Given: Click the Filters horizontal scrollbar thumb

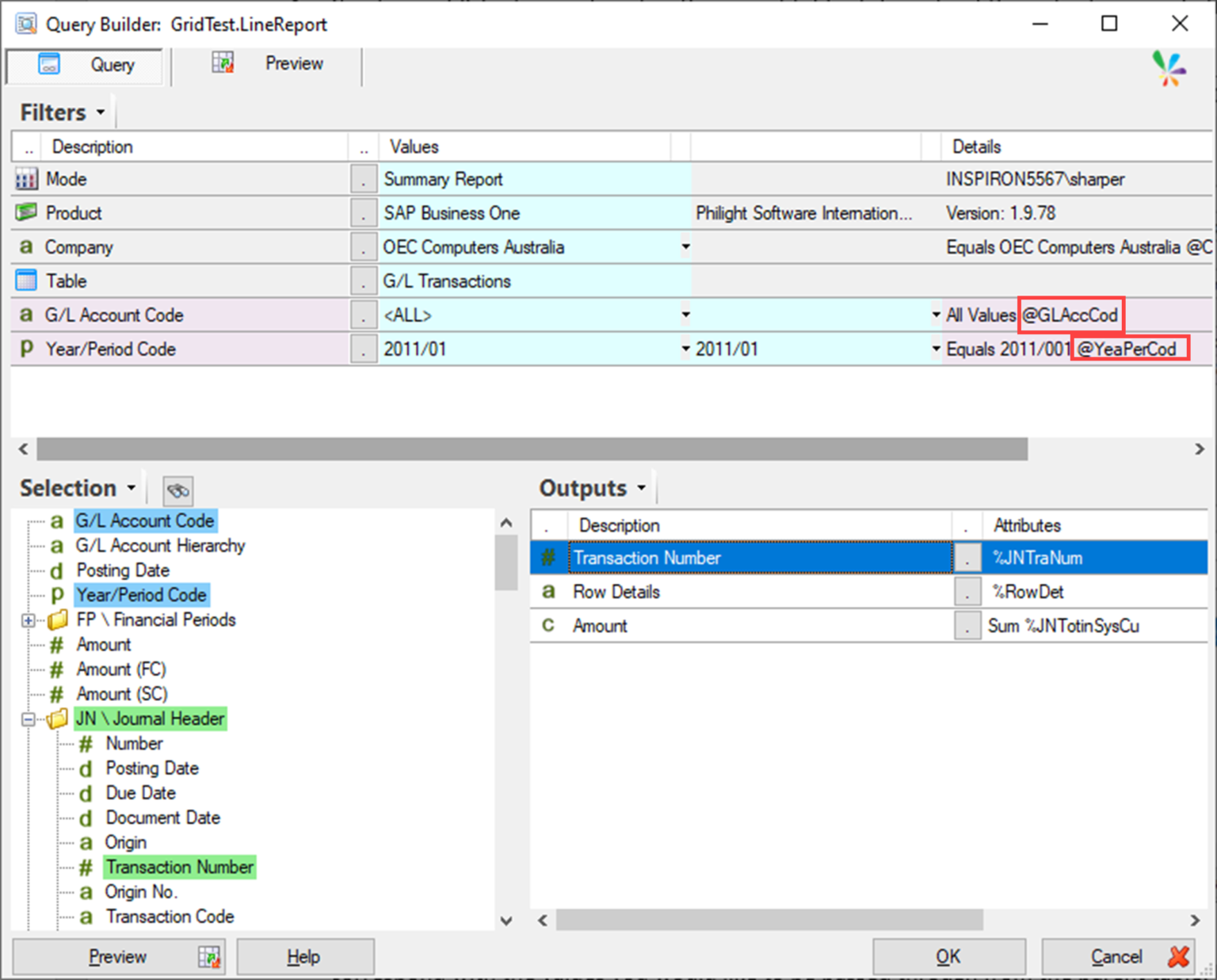Looking at the screenshot, I should 532,449.
